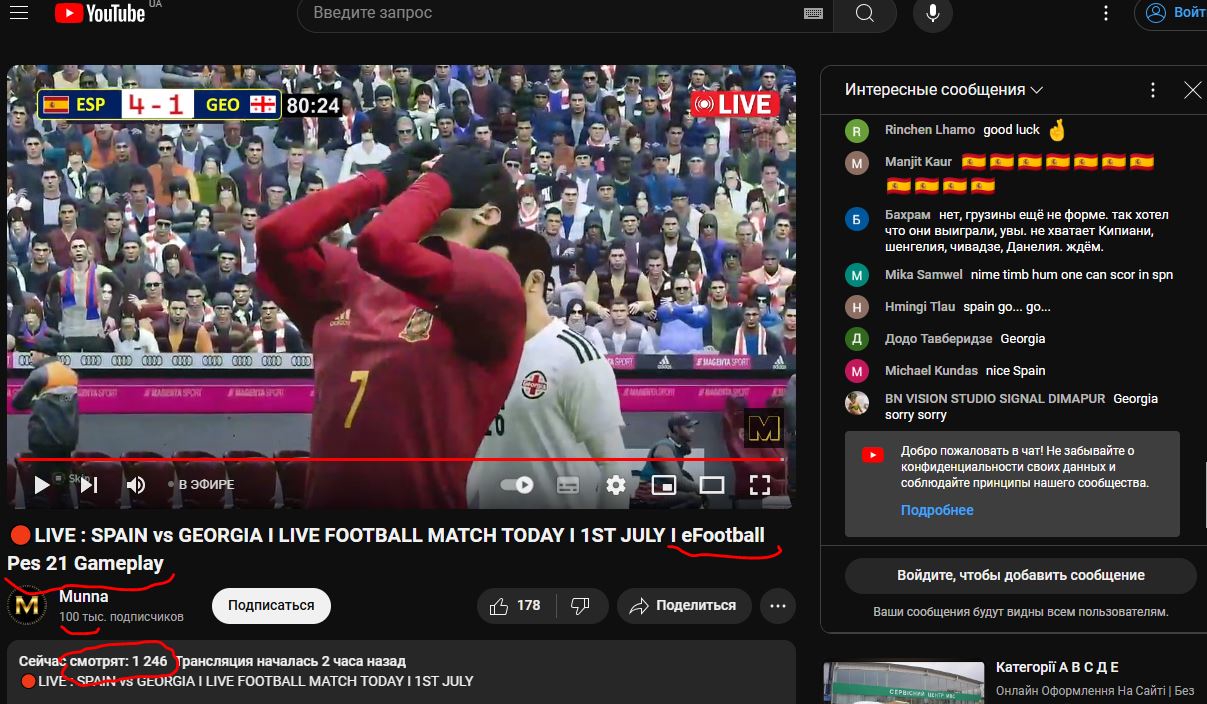Click the magnifier search button
The height and width of the screenshot is (704, 1207).
point(865,13)
